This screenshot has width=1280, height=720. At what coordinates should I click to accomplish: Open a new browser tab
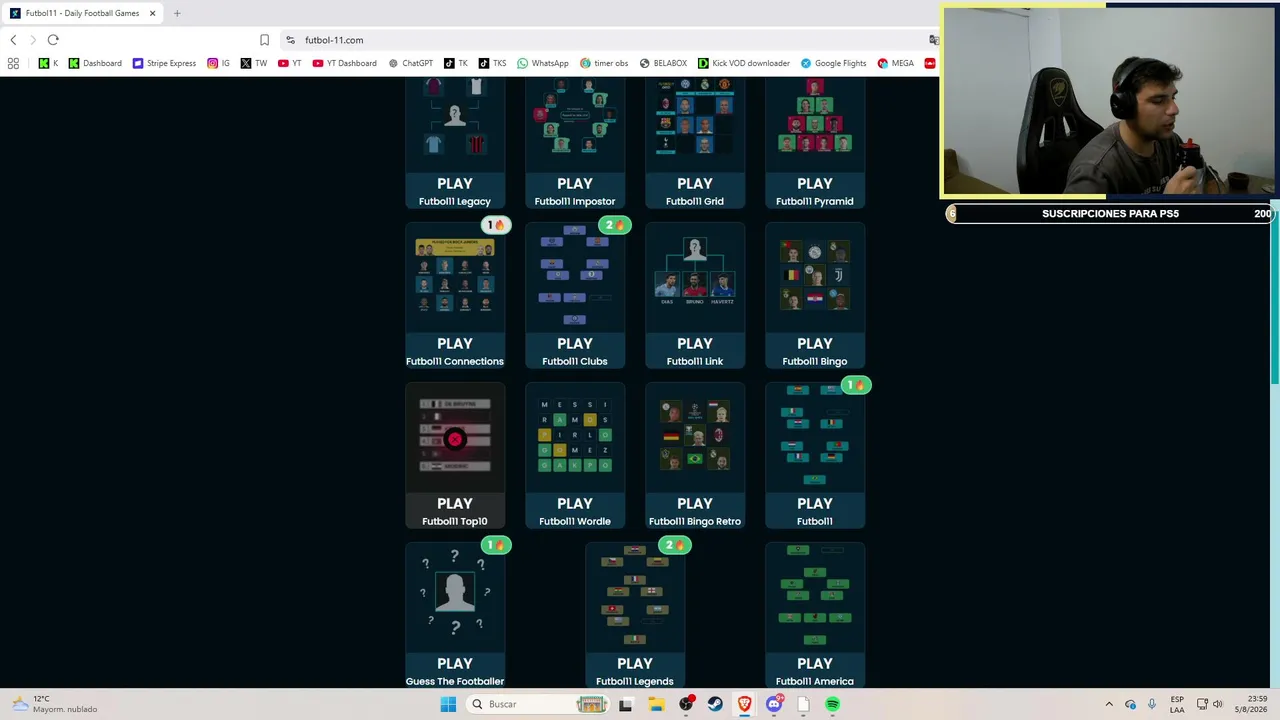(177, 13)
